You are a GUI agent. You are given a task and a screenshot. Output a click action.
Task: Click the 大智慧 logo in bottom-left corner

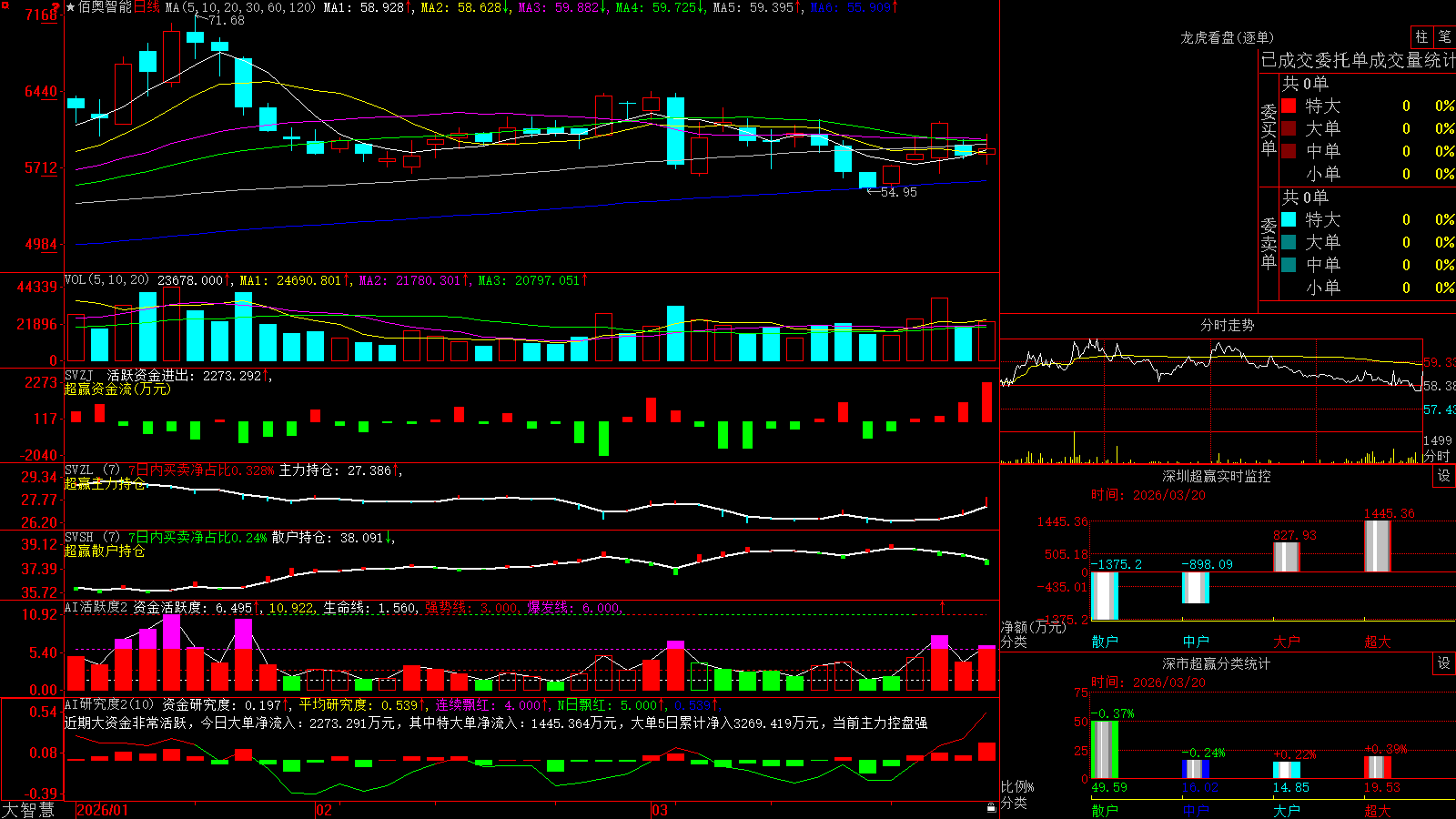(x=28, y=810)
